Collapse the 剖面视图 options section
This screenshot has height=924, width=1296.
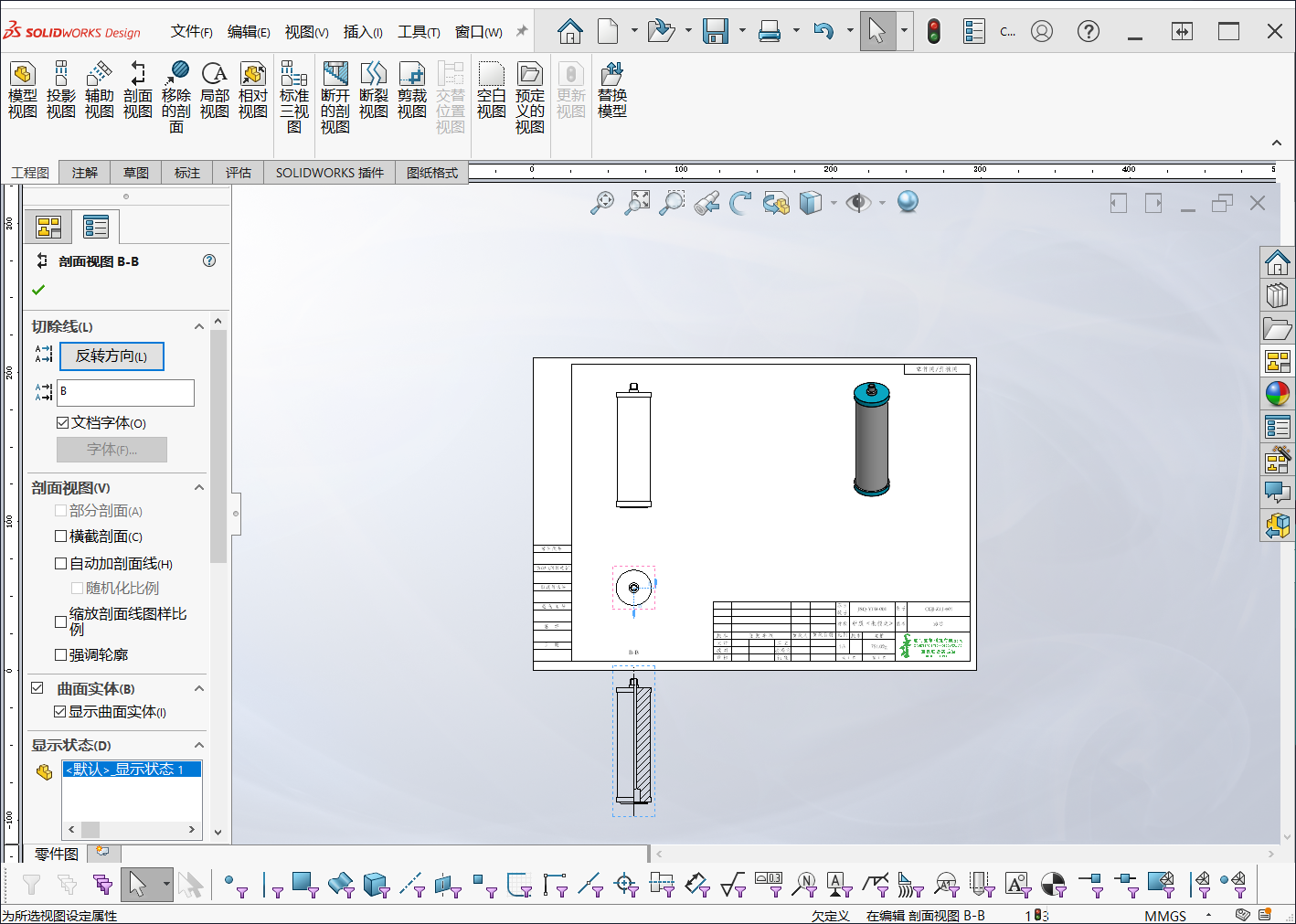(x=199, y=488)
